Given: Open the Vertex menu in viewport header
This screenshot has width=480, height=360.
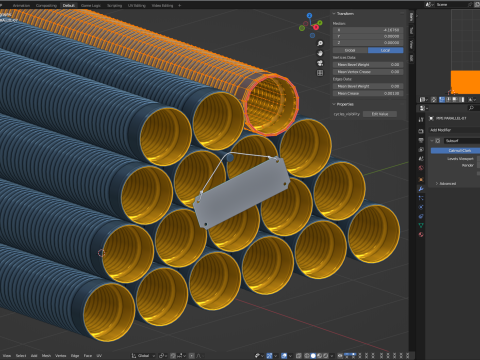Looking at the screenshot, I should [60, 356].
